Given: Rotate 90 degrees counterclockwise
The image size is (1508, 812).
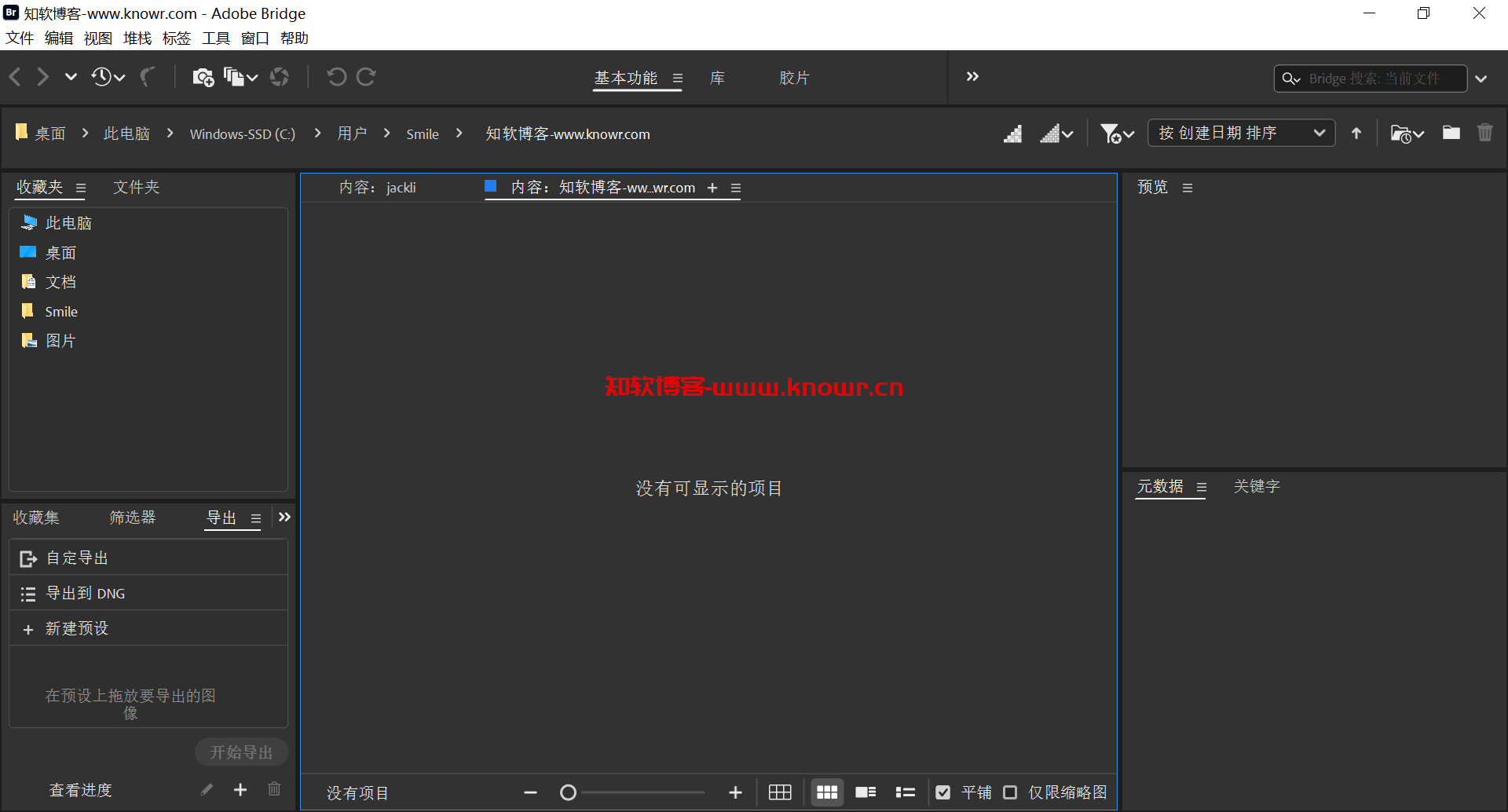Looking at the screenshot, I should (336, 76).
